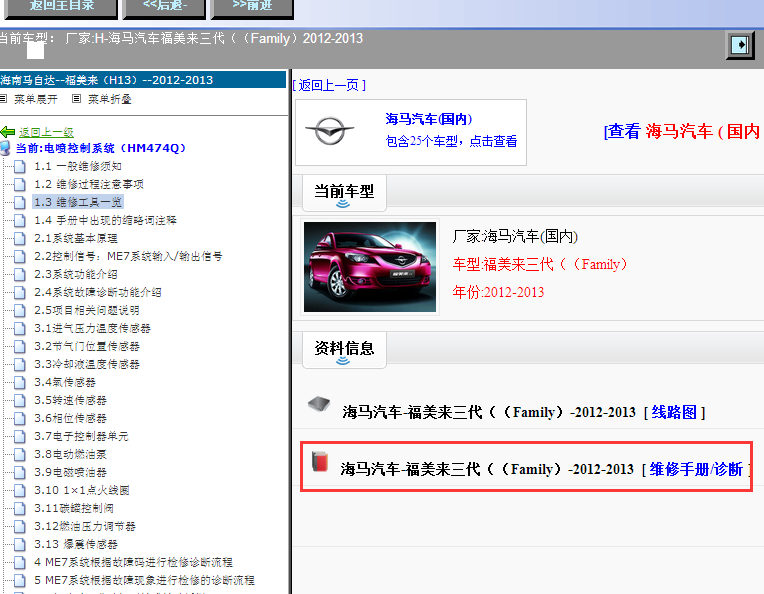The image size is (764, 594).
Task: Click page icon for 3.9电磁喷油器
Action: pos(20,473)
